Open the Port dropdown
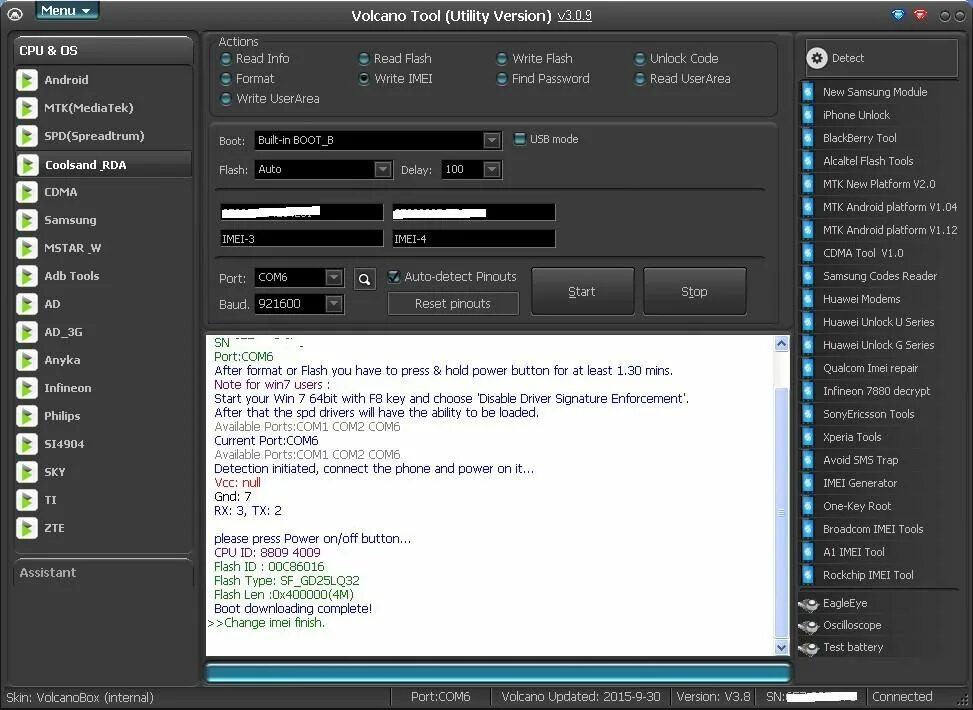This screenshot has width=973, height=710. (334, 277)
